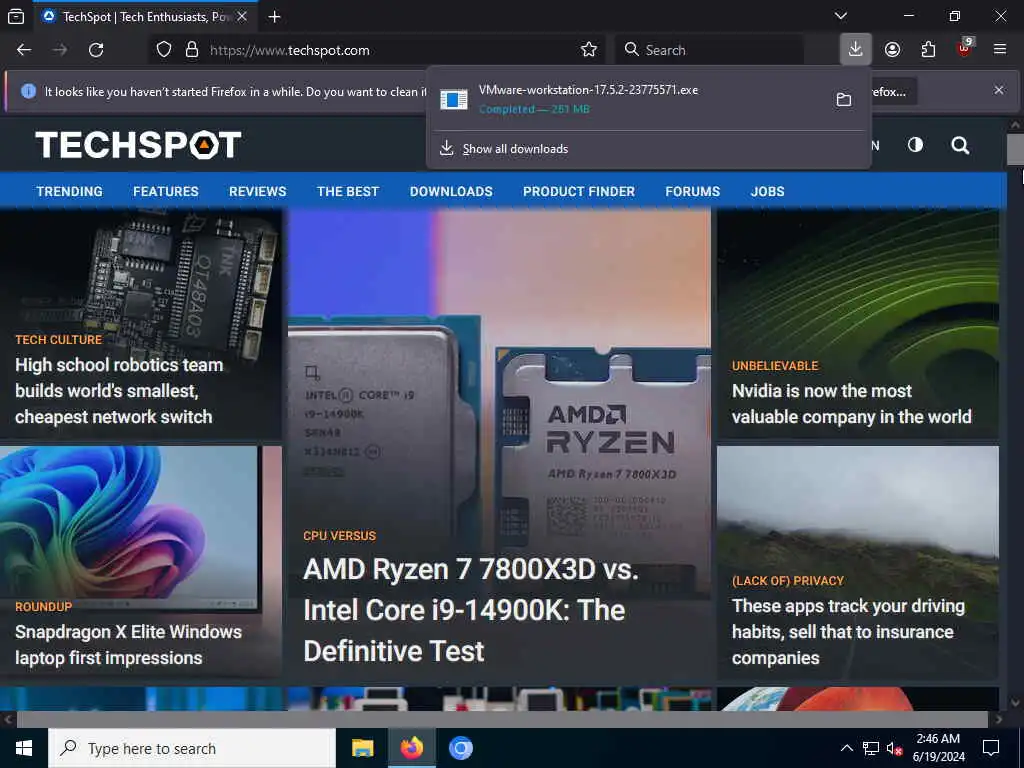This screenshot has width=1024, height=768.
Task: Read AMD Ryzen 7 7800X3D versus article
Action: click(471, 610)
